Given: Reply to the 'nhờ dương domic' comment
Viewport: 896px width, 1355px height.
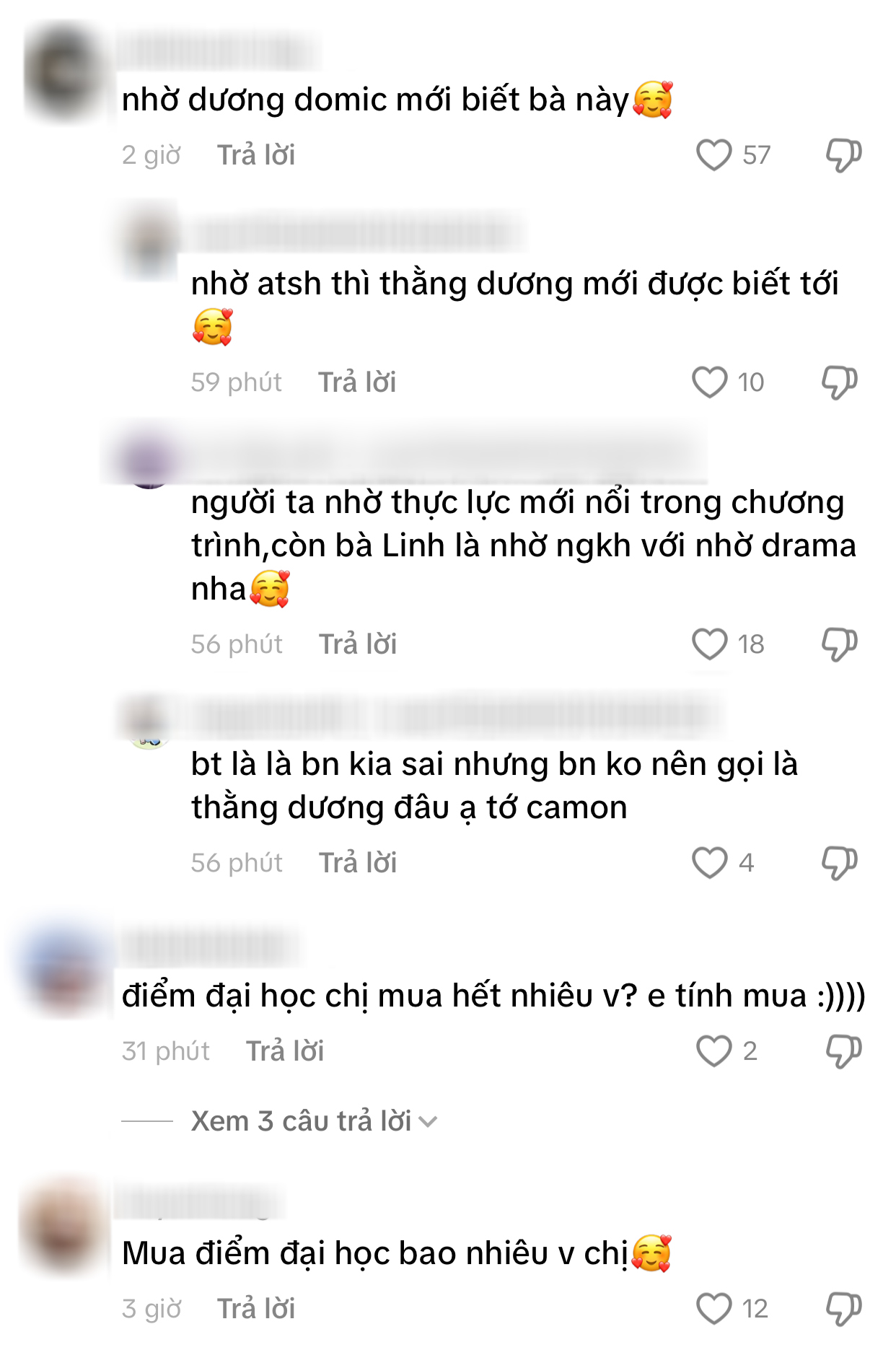Looking at the screenshot, I should (256, 155).
